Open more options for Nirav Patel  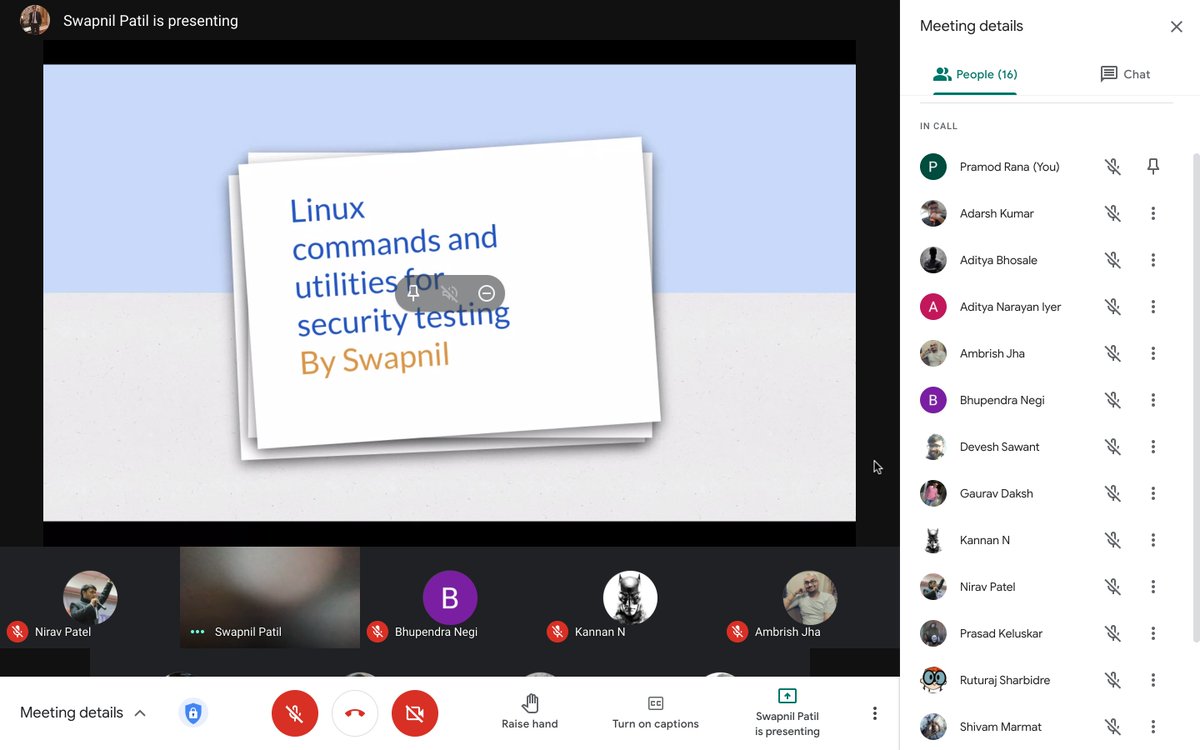1153,587
